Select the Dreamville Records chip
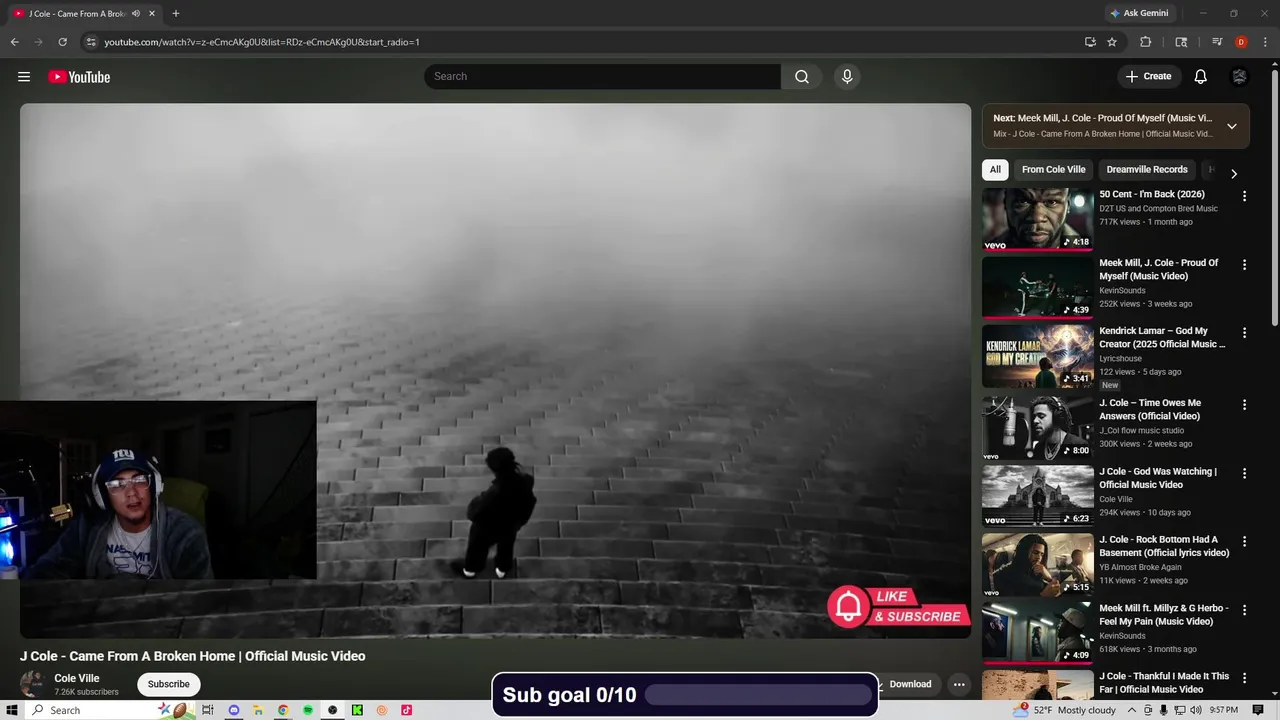1280x720 pixels. (1147, 170)
